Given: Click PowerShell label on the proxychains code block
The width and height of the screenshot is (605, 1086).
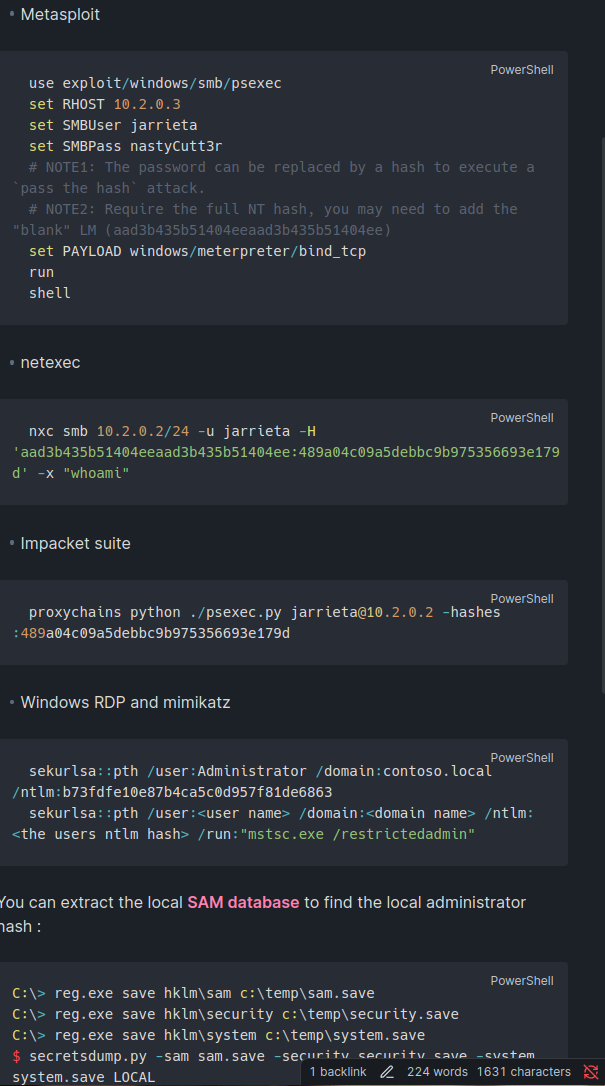Looking at the screenshot, I should pos(522,598).
